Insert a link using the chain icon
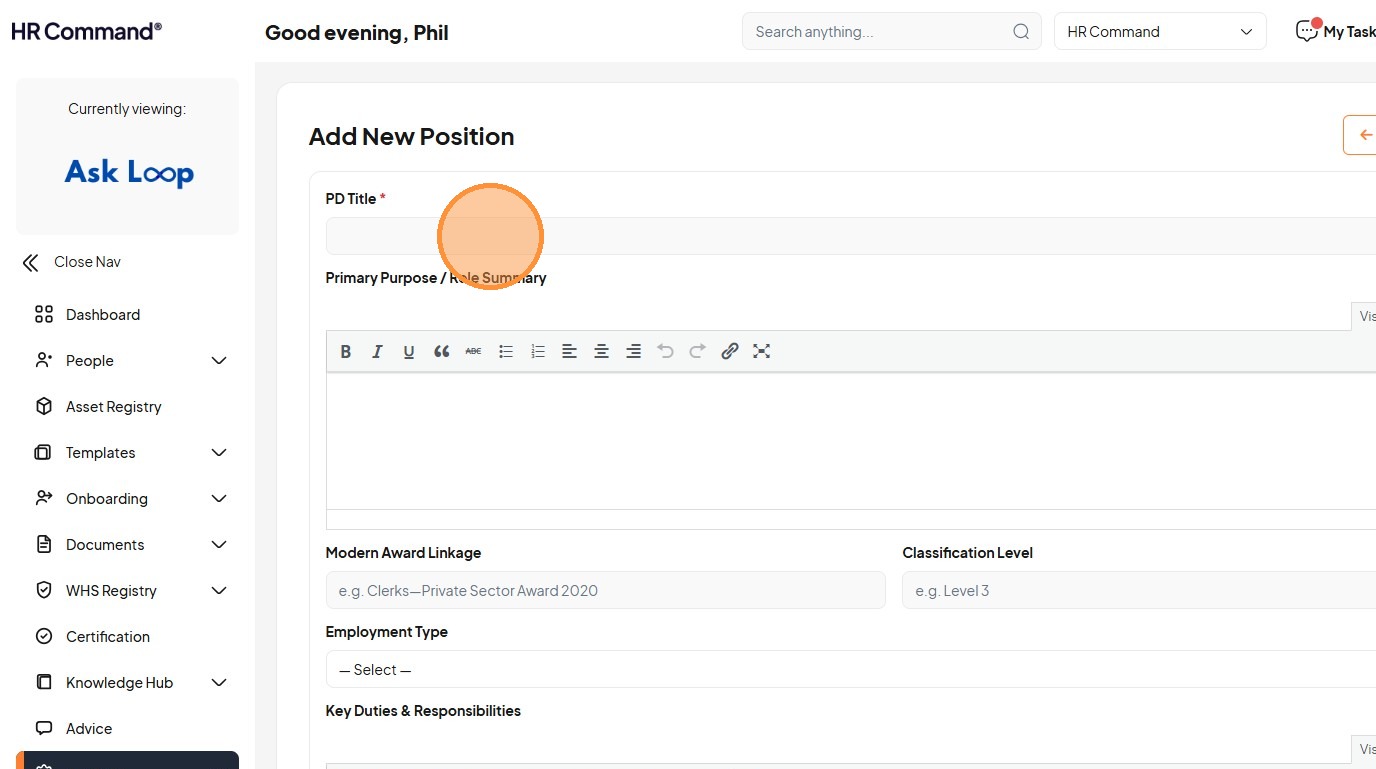This screenshot has height=769, width=1376. (730, 351)
